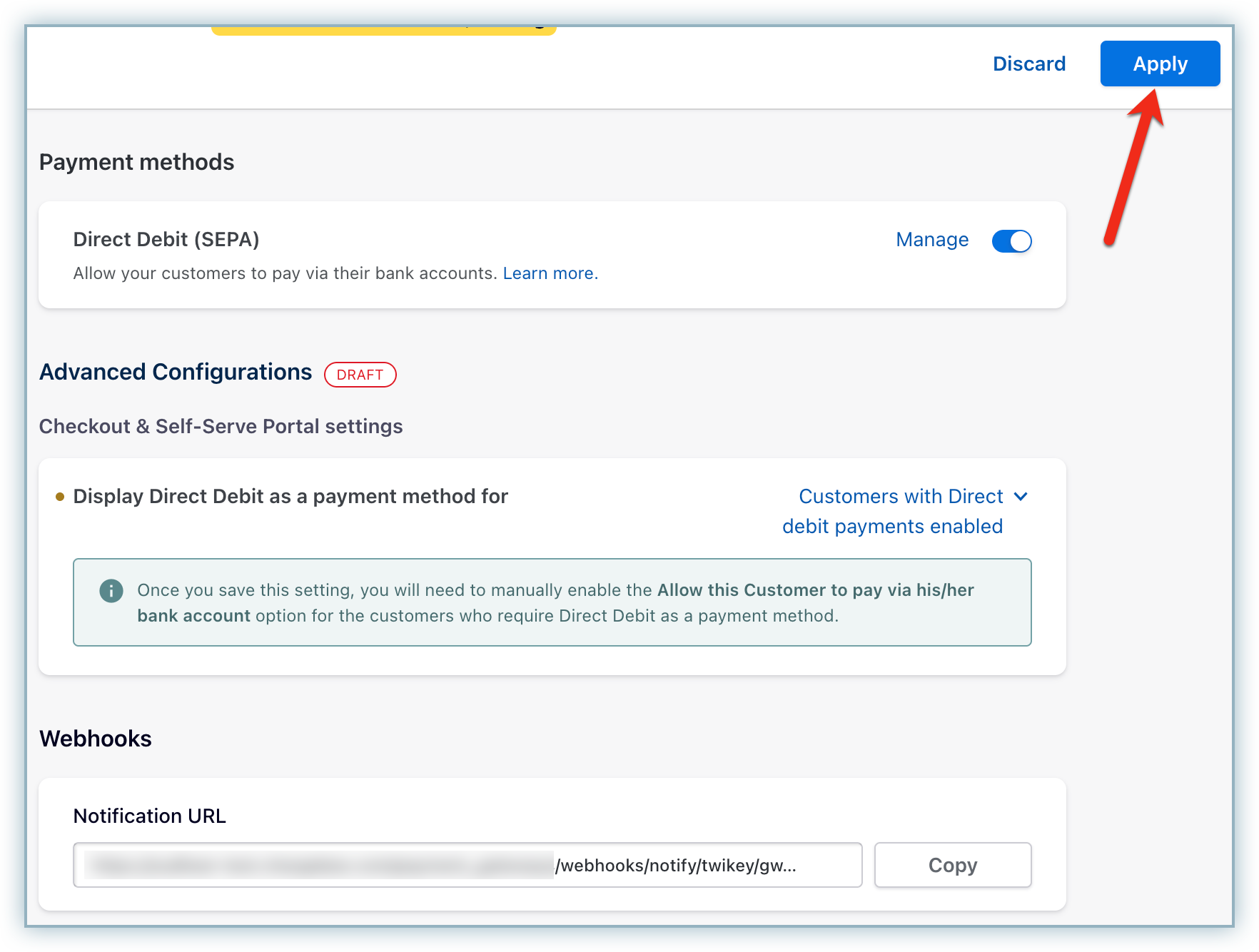The width and height of the screenshot is (1259, 952).
Task: Click 'Display Direct Debit as a payment method for' label
Action: [290, 496]
